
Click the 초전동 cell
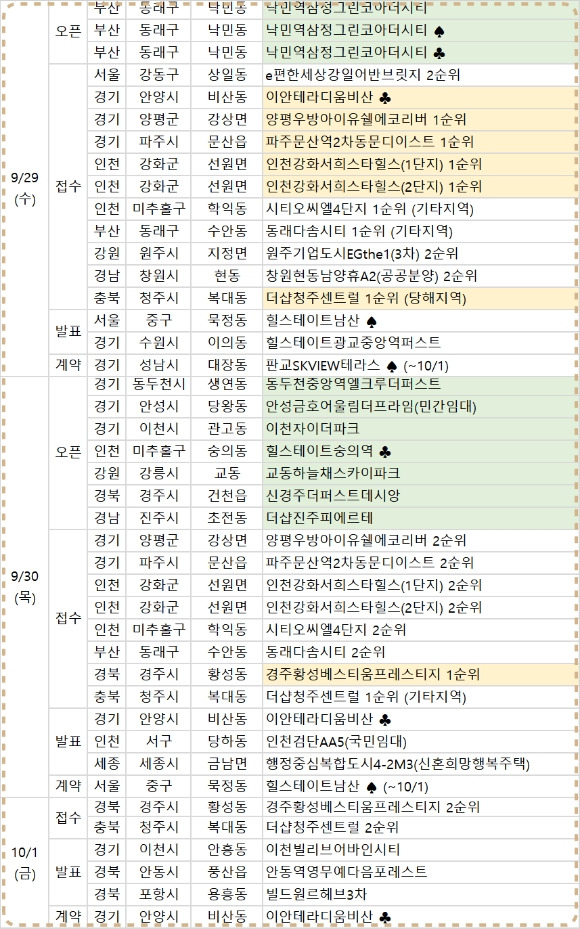(x=227, y=518)
